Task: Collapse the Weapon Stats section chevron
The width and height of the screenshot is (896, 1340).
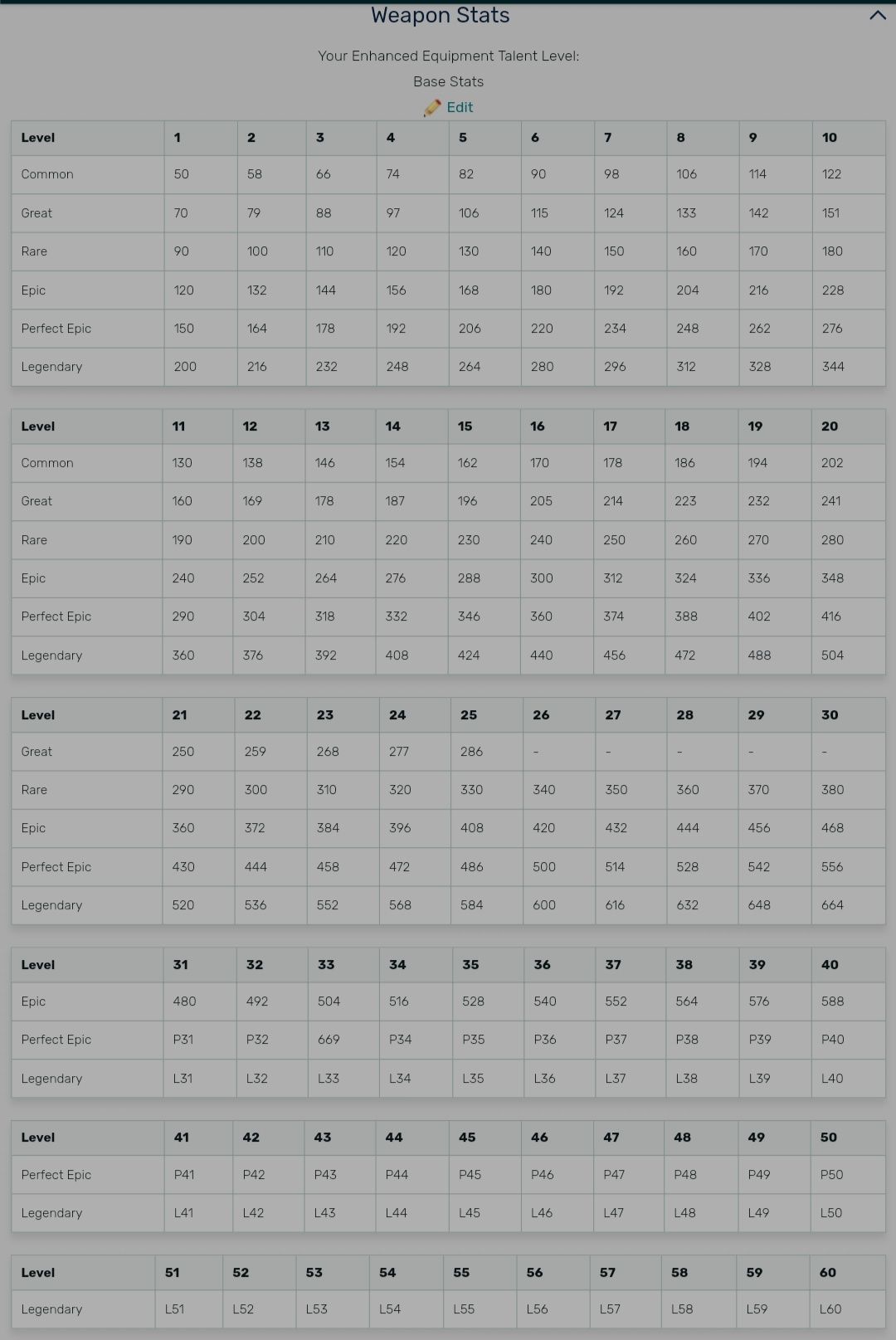Action: [877, 16]
